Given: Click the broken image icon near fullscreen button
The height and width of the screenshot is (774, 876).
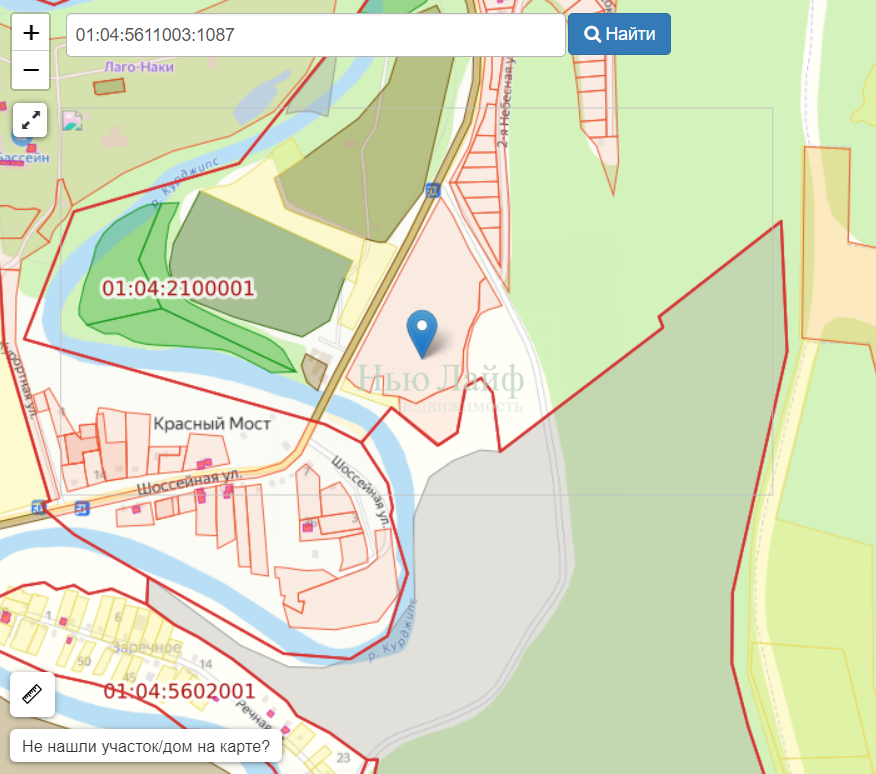Looking at the screenshot, I should [72, 121].
